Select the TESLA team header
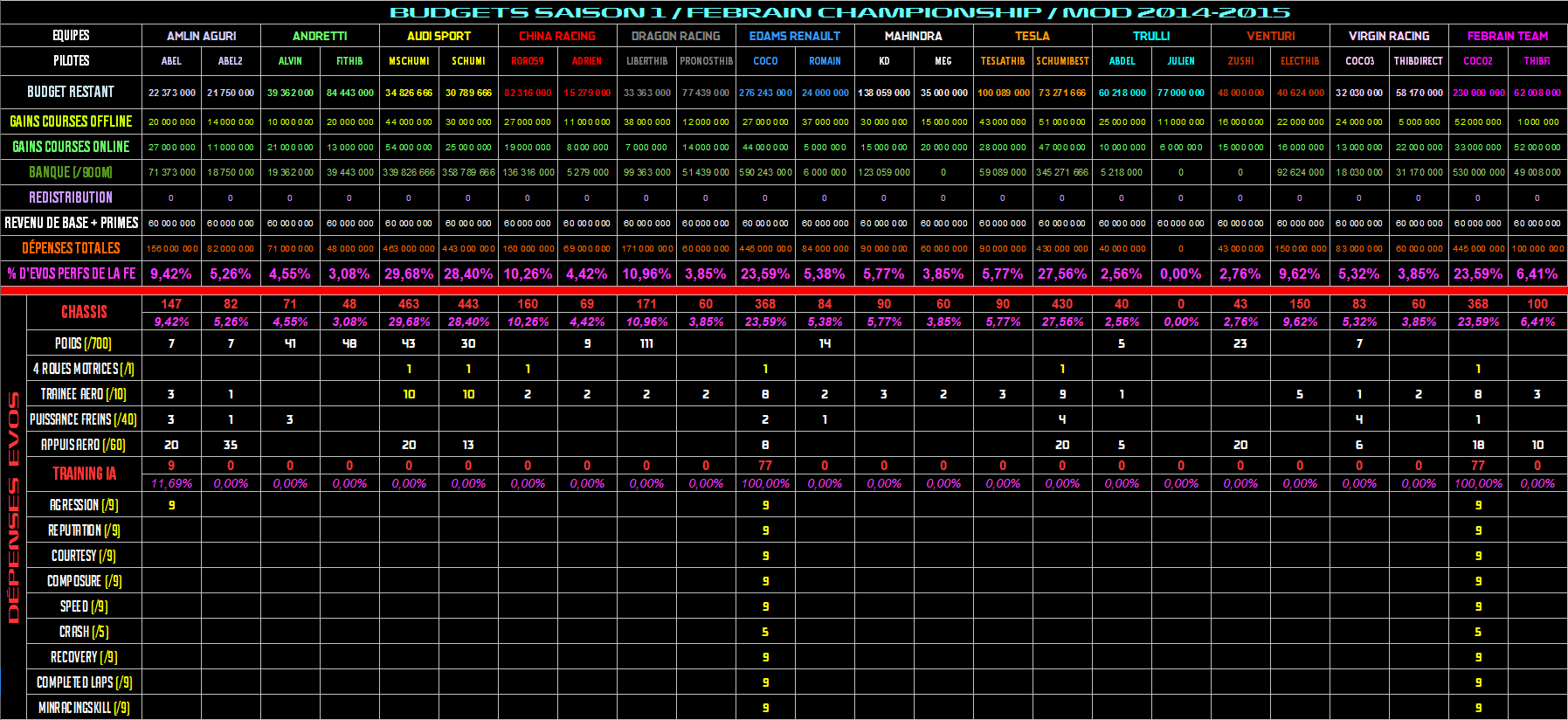1568x720 pixels. point(1032,36)
